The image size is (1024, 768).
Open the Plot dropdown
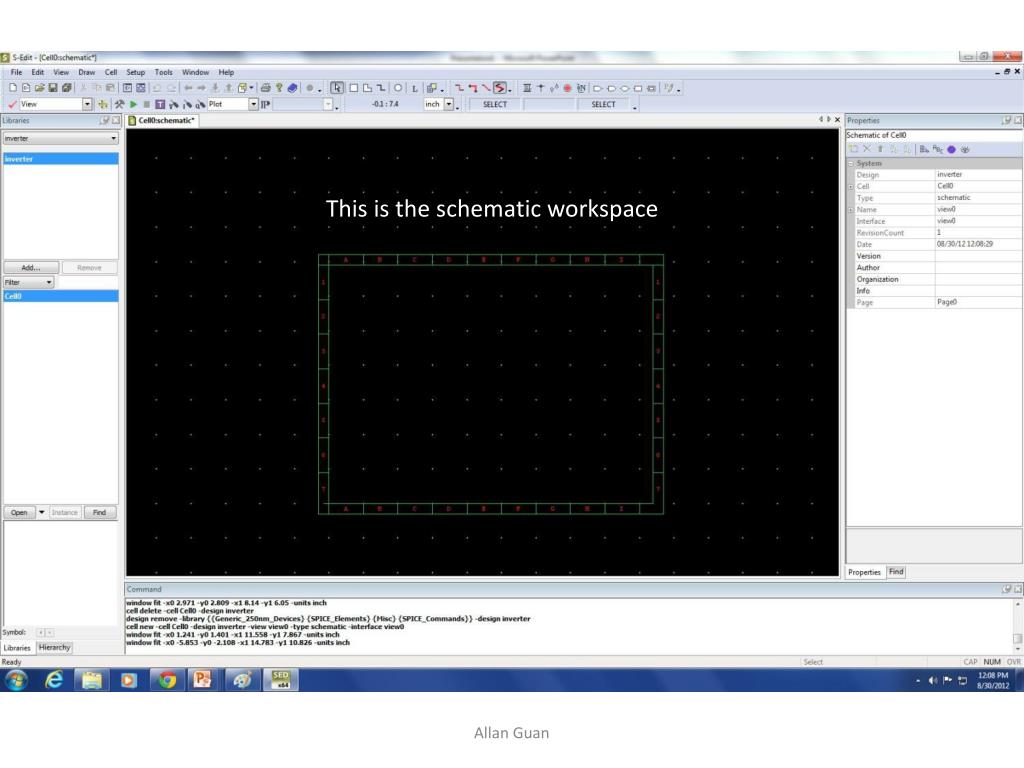click(253, 104)
